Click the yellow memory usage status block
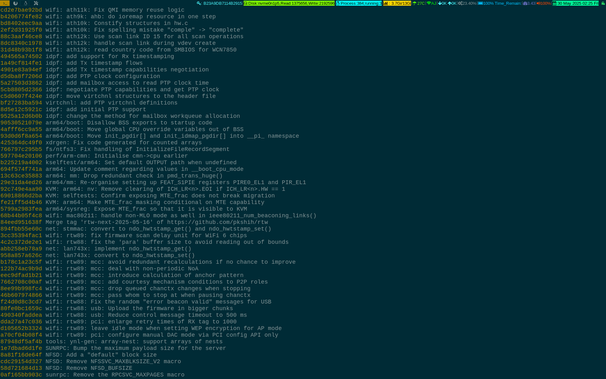The width and height of the screenshot is (606, 379). tap(397, 3)
